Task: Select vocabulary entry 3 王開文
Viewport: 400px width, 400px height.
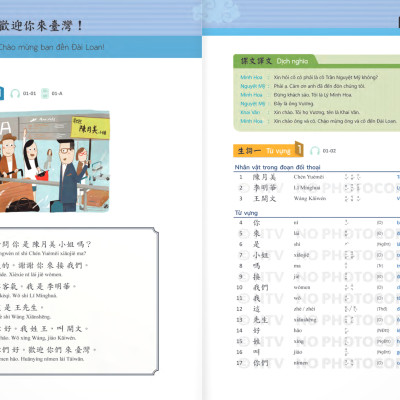Action: coord(317,199)
